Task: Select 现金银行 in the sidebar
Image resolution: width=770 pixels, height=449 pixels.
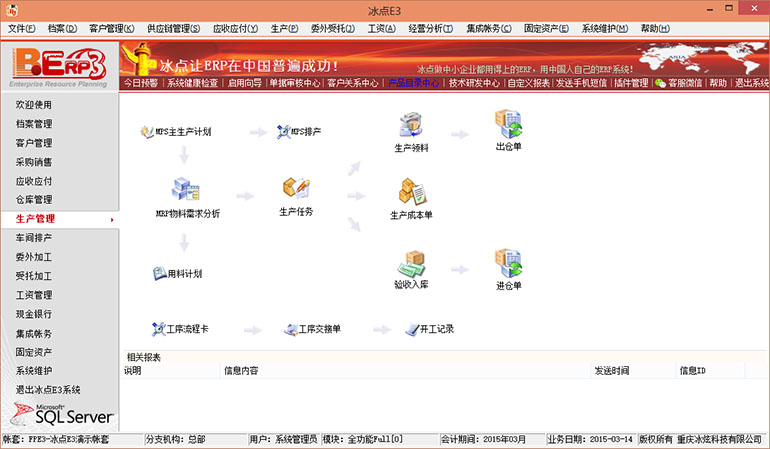Action: [x=33, y=314]
